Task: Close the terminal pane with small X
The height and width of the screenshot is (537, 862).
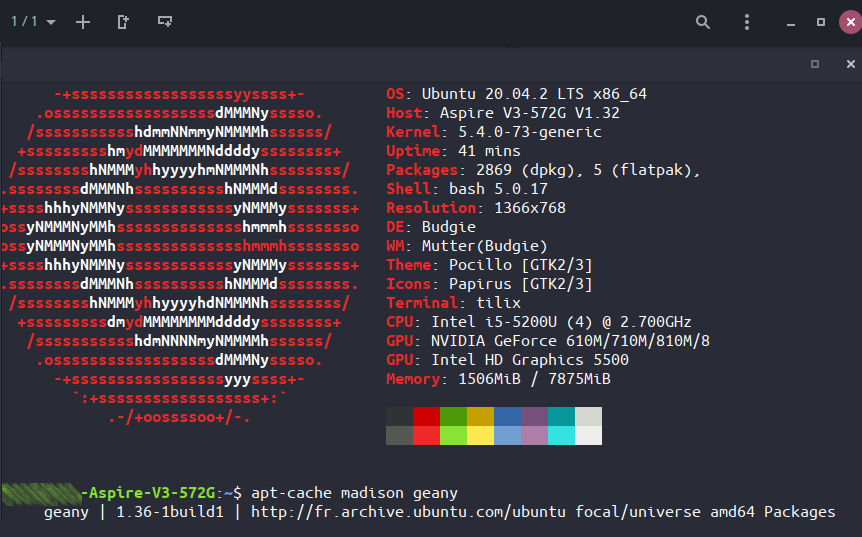Action: tap(851, 64)
